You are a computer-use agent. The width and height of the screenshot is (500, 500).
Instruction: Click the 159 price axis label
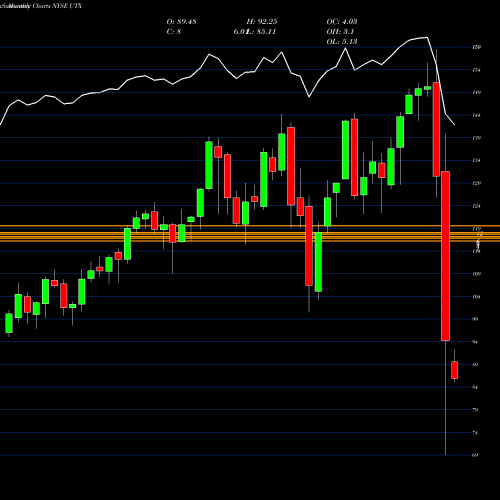click(x=476, y=47)
